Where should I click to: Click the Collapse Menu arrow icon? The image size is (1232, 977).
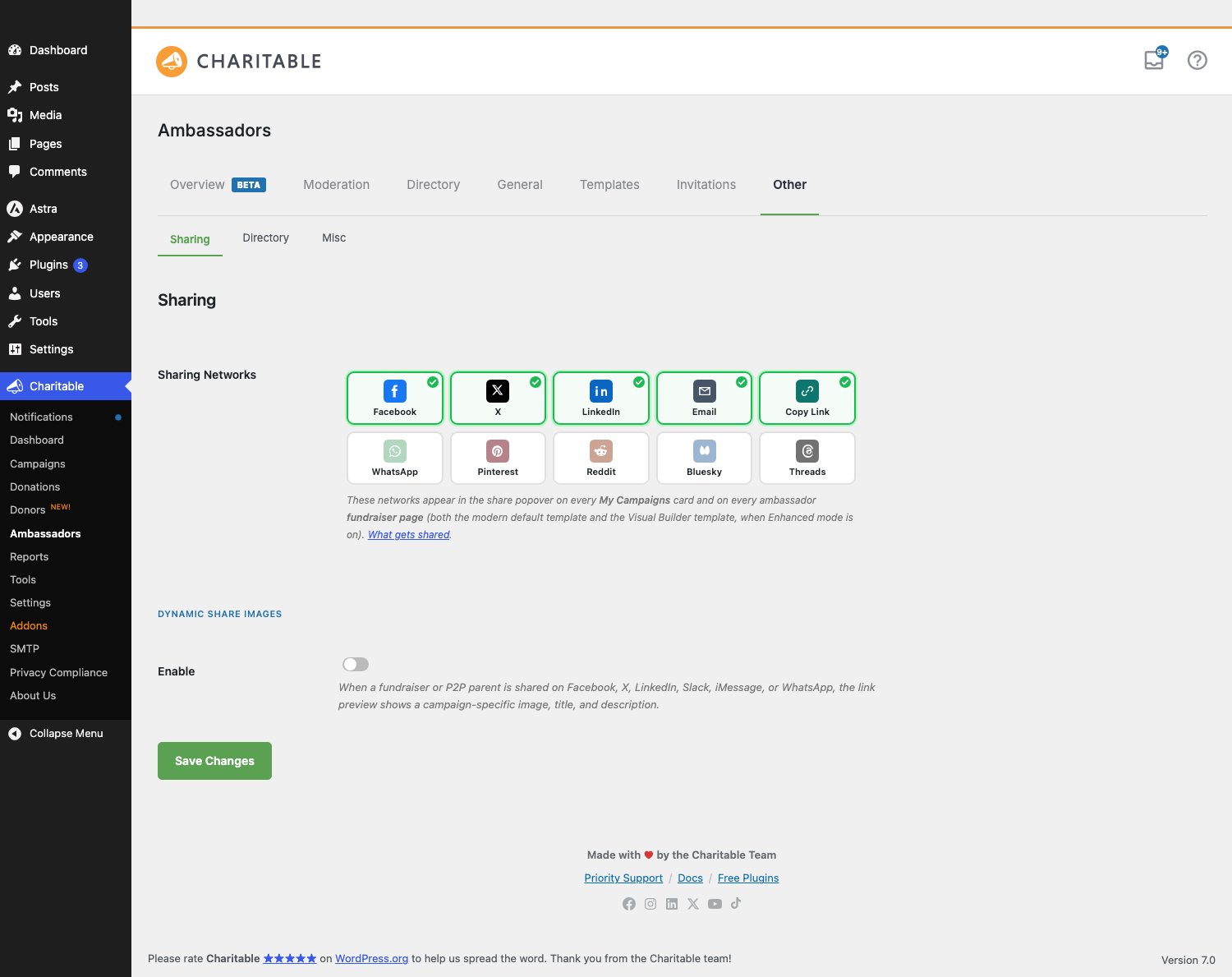[15, 734]
